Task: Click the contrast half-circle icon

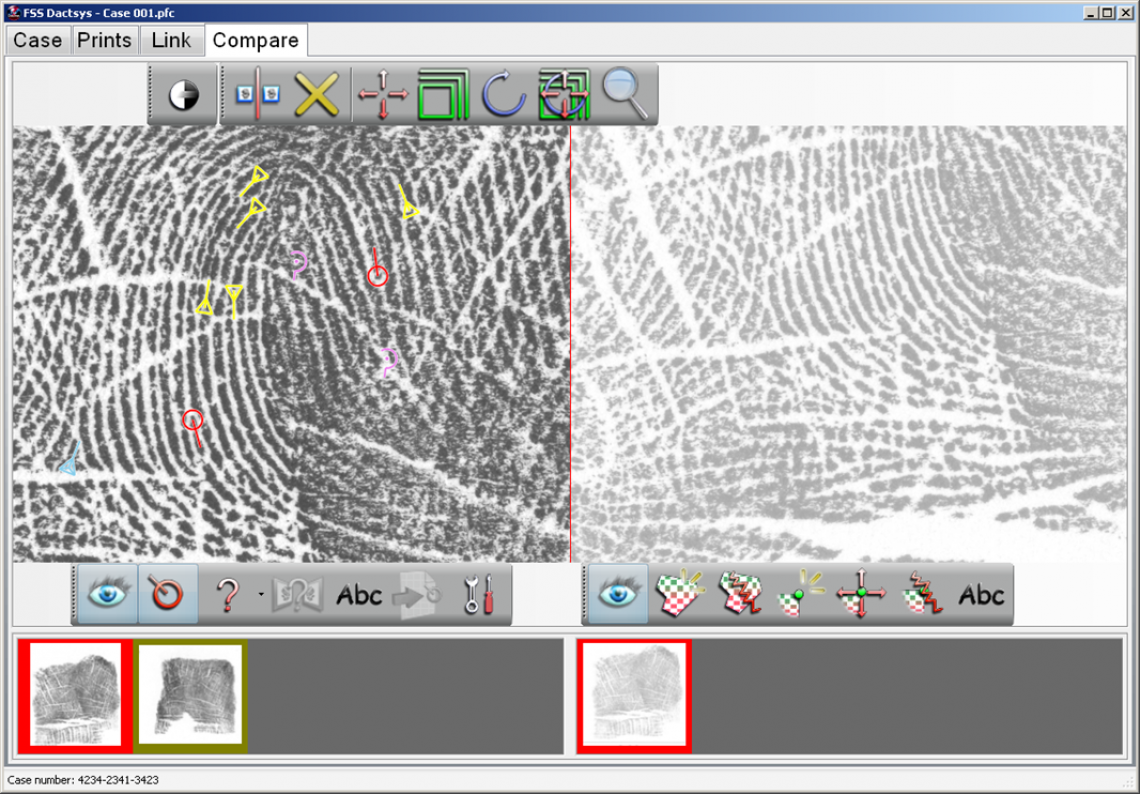Action: point(183,95)
